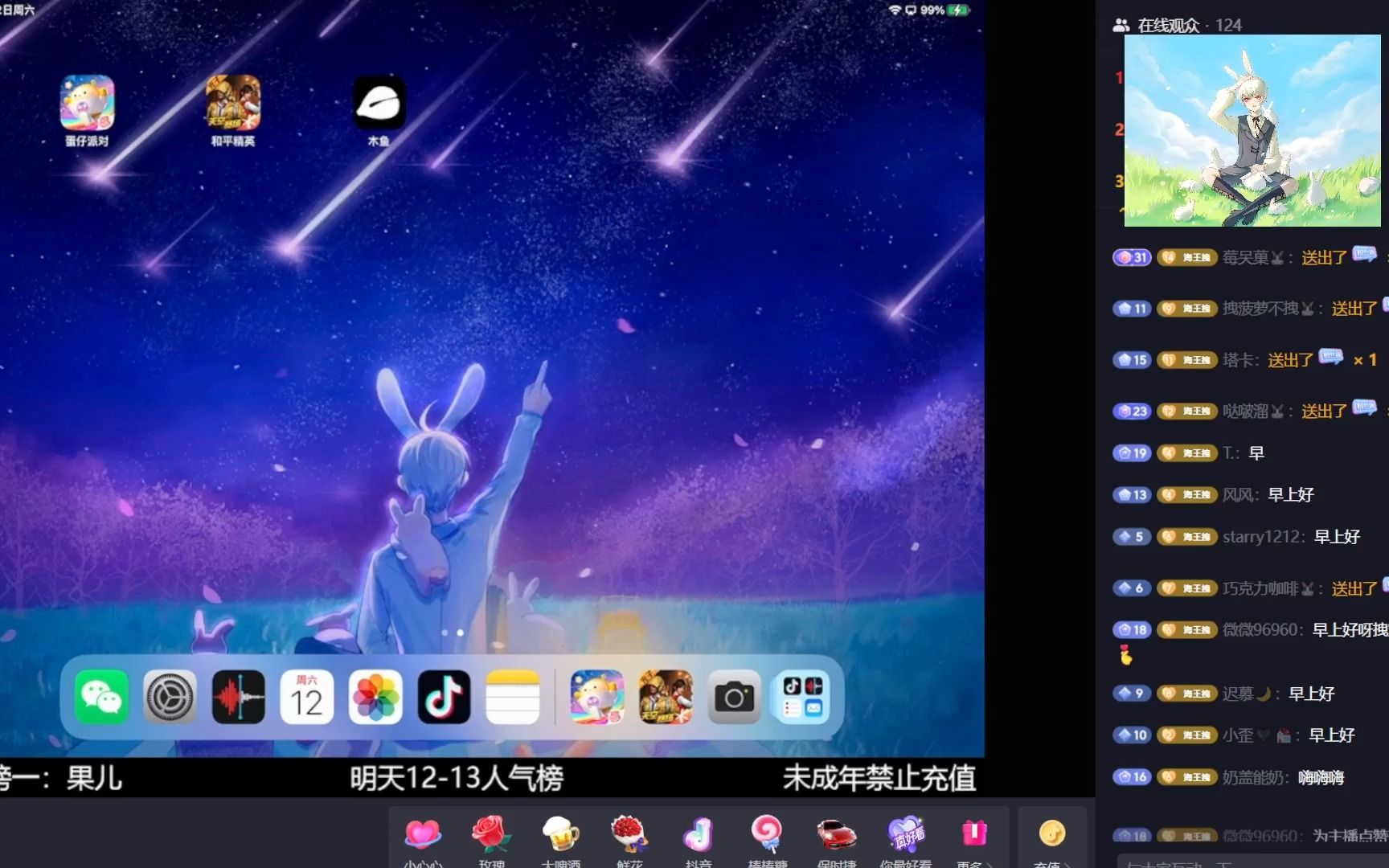Click the 在线观众 · 124 count text

[1190, 26]
